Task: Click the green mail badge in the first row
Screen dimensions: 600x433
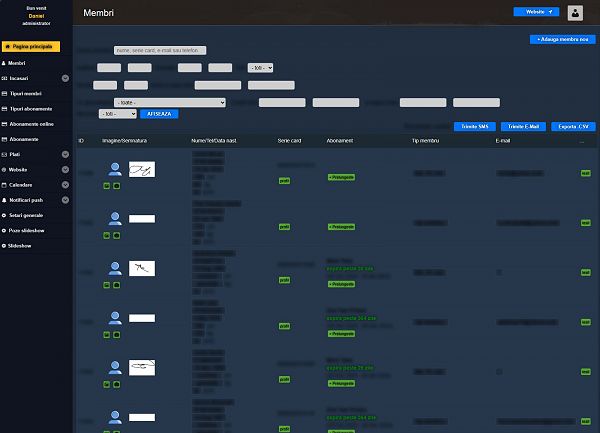Action: [586, 173]
